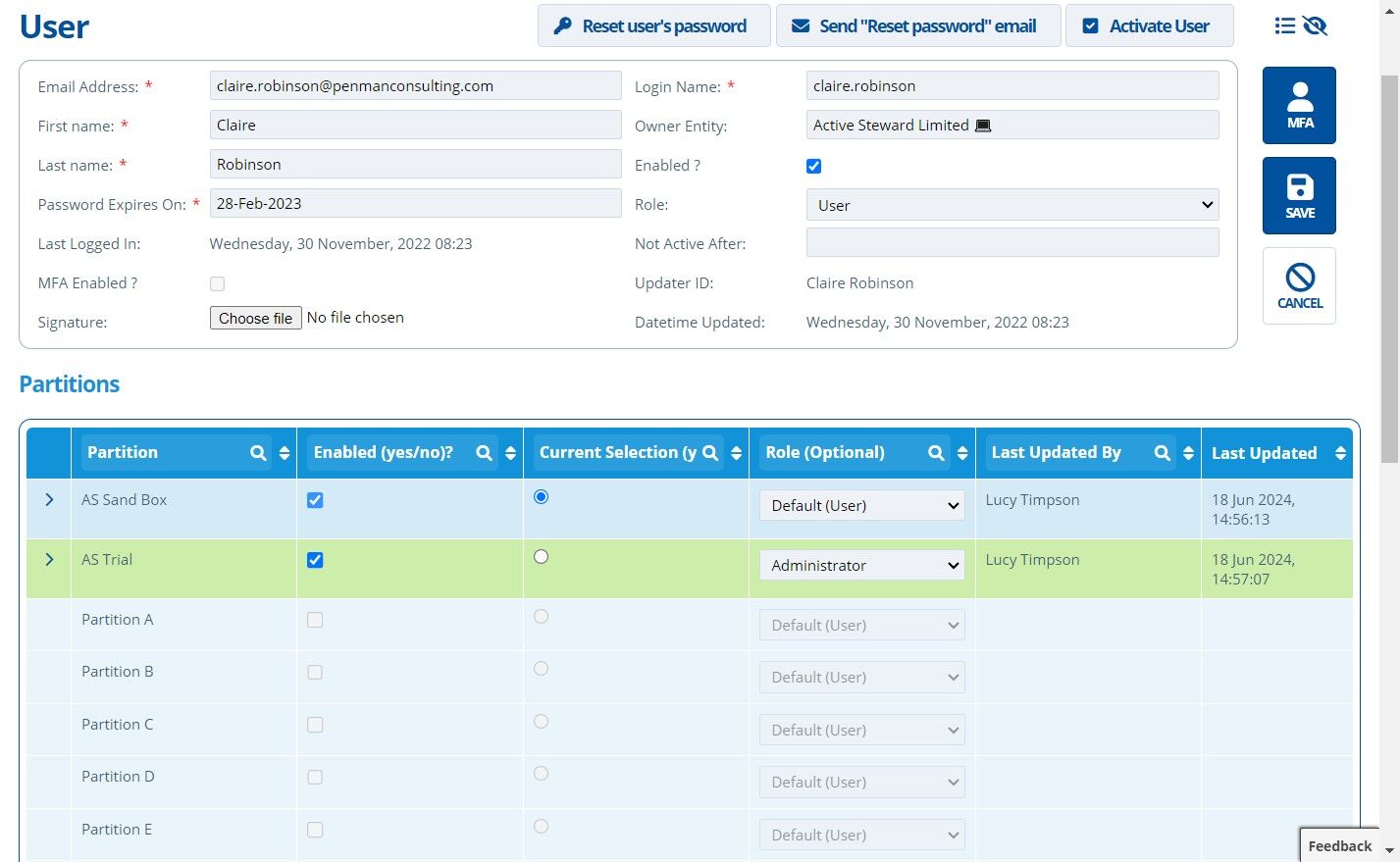Choose a signature file
Viewport: 1400px width, 862px height.
(255, 318)
